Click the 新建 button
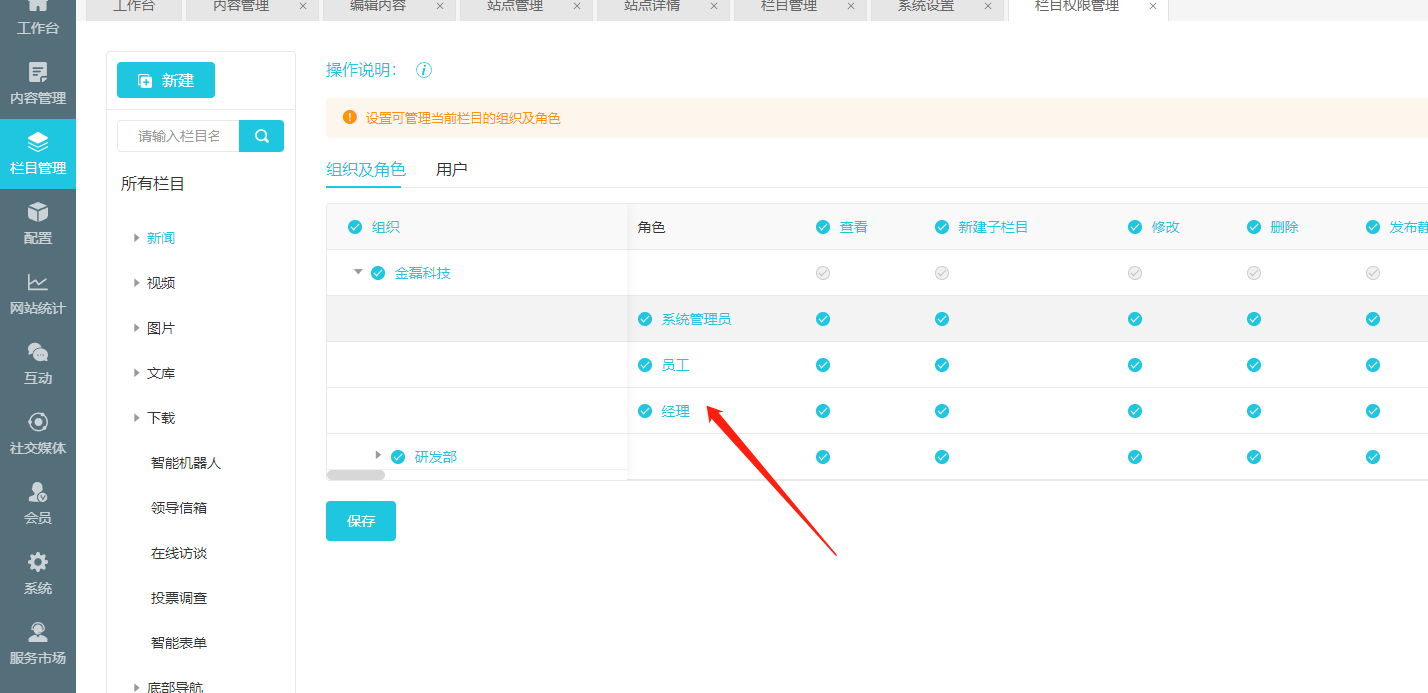1428x693 pixels. 166,80
